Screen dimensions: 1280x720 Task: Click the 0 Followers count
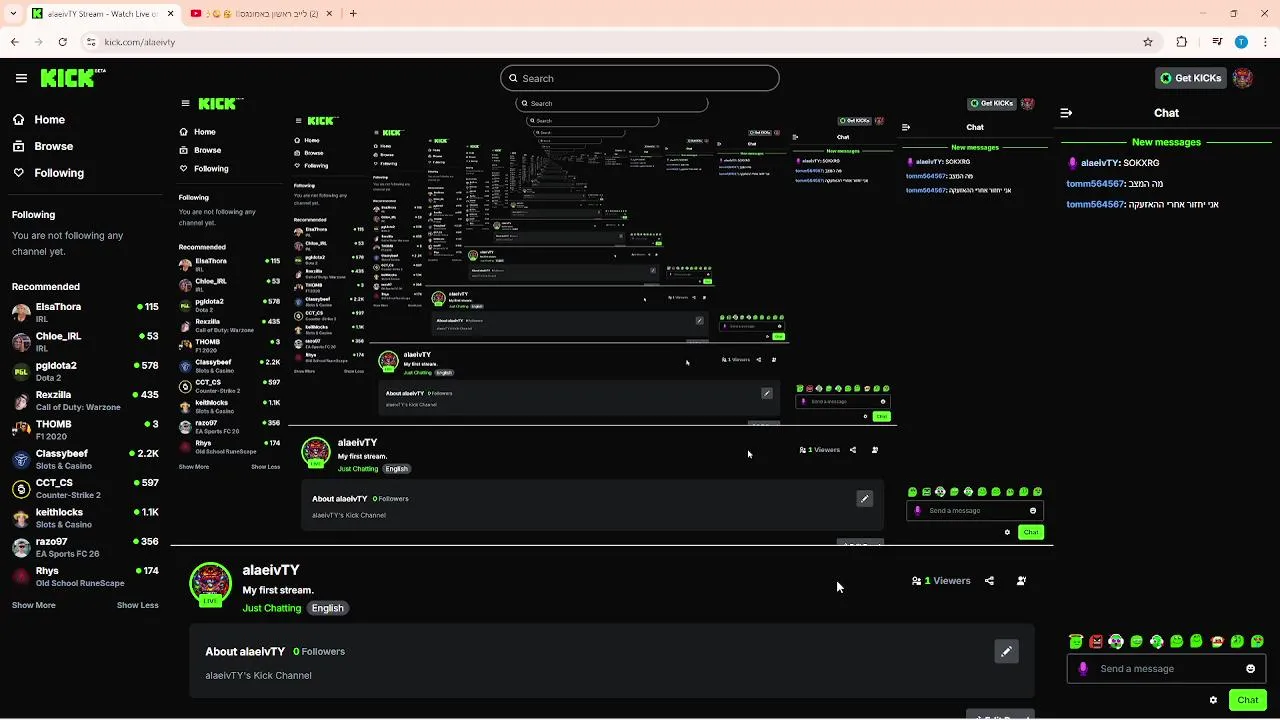[x=319, y=651]
